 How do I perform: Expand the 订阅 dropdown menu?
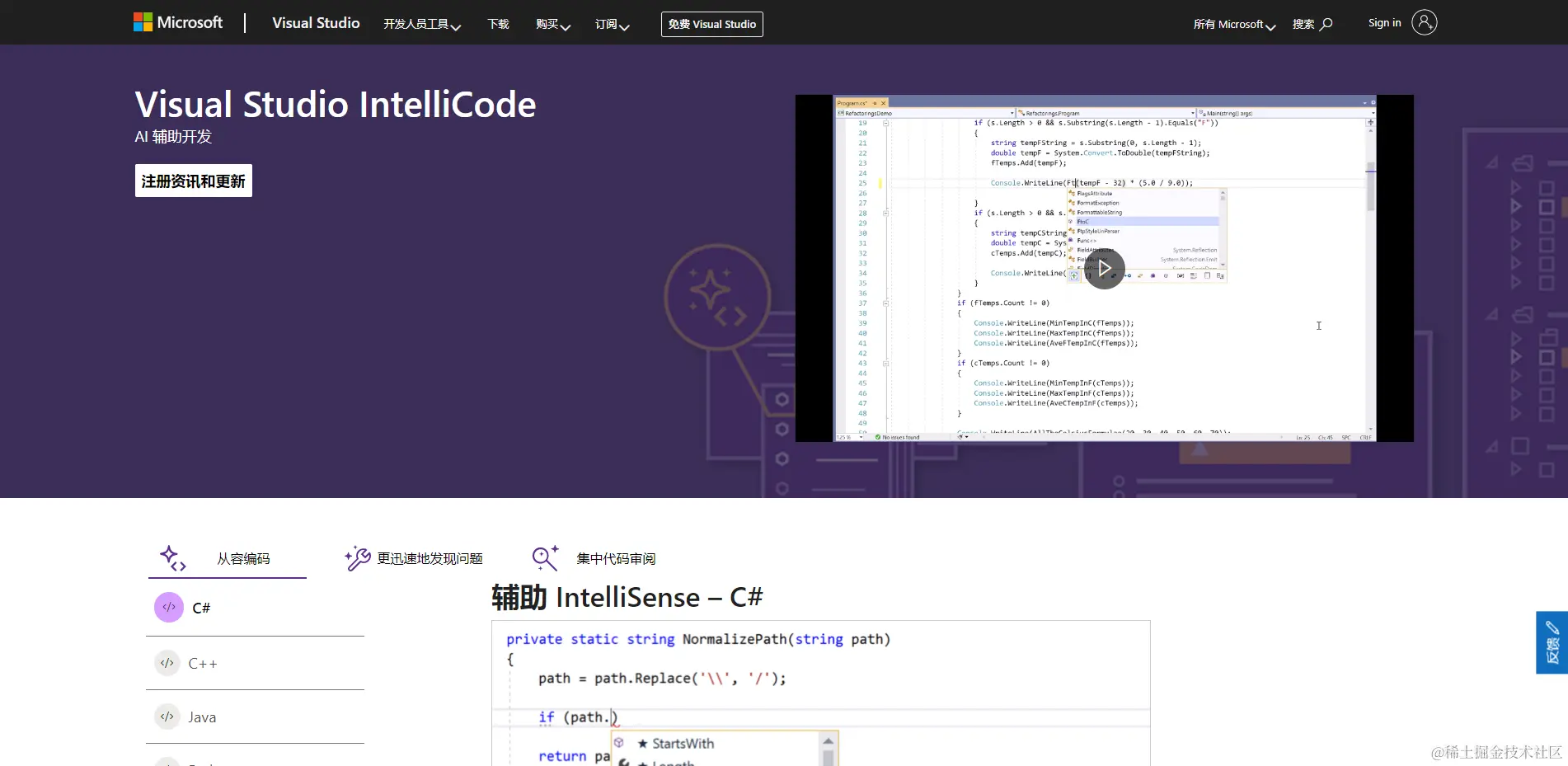pyautogui.click(x=613, y=24)
